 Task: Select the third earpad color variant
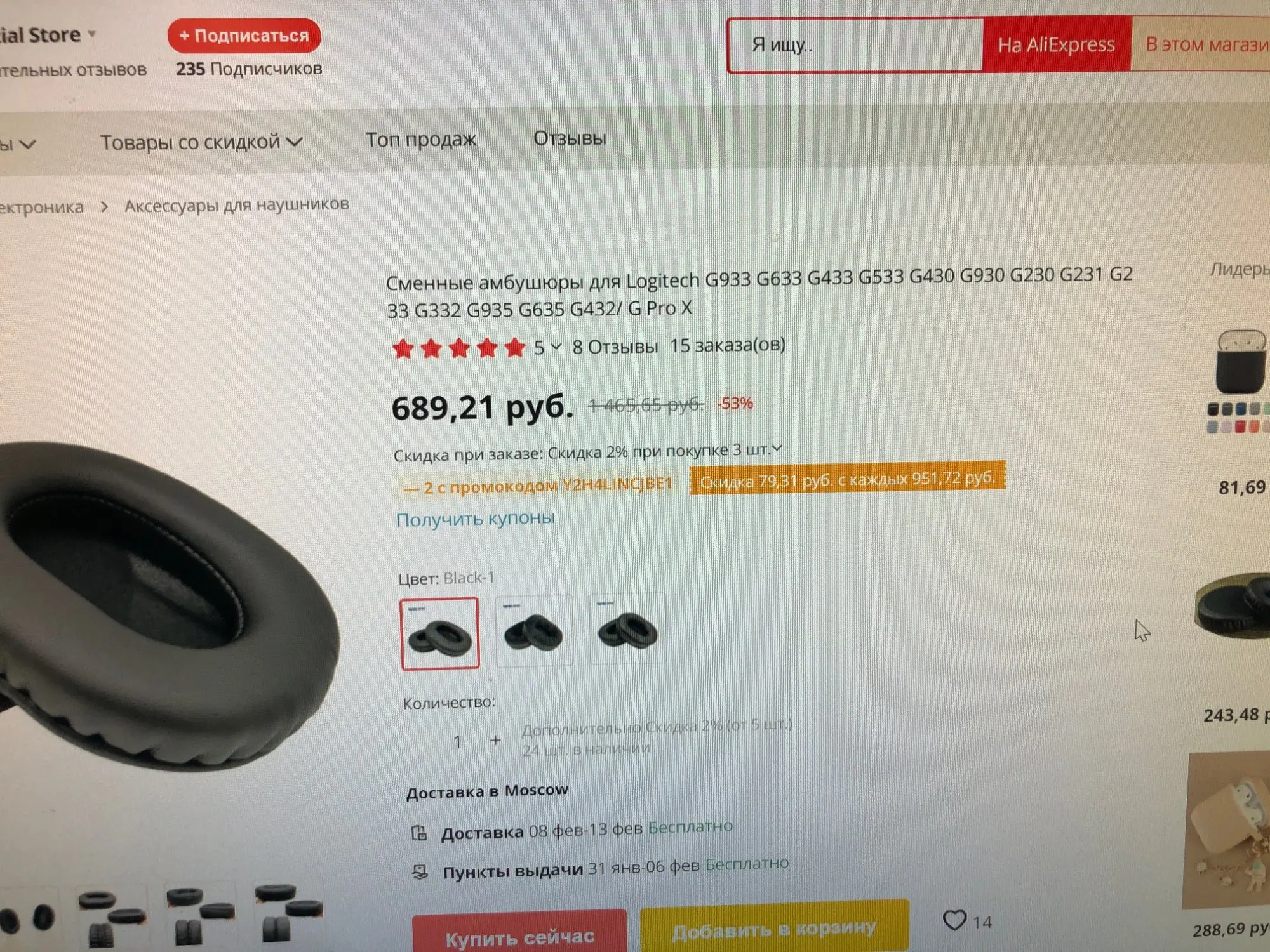click(627, 629)
